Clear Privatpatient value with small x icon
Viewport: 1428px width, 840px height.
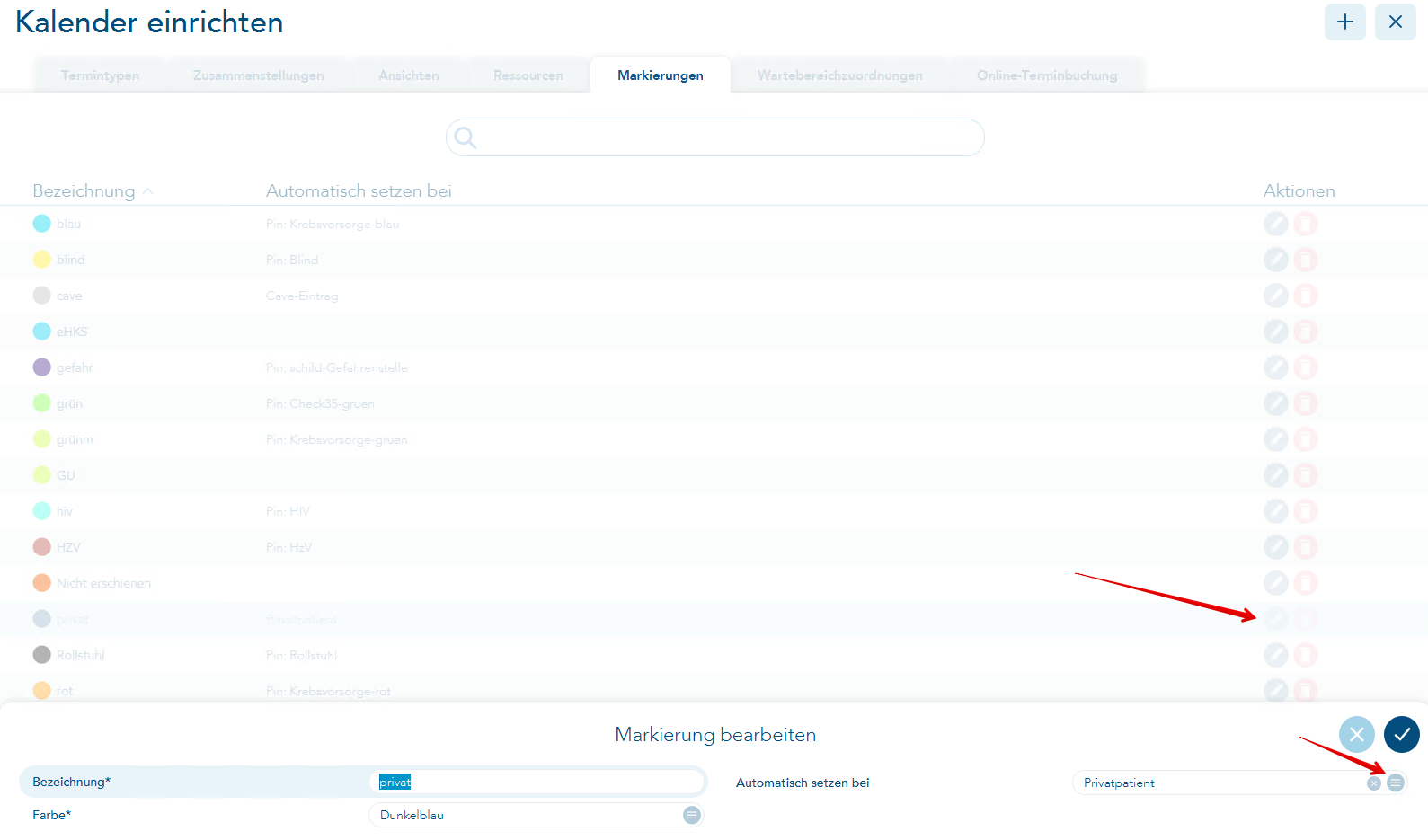coord(1373,783)
